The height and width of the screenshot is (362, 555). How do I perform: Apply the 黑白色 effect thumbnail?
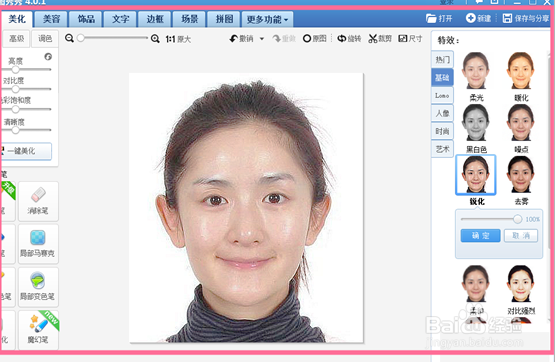click(476, 122)
